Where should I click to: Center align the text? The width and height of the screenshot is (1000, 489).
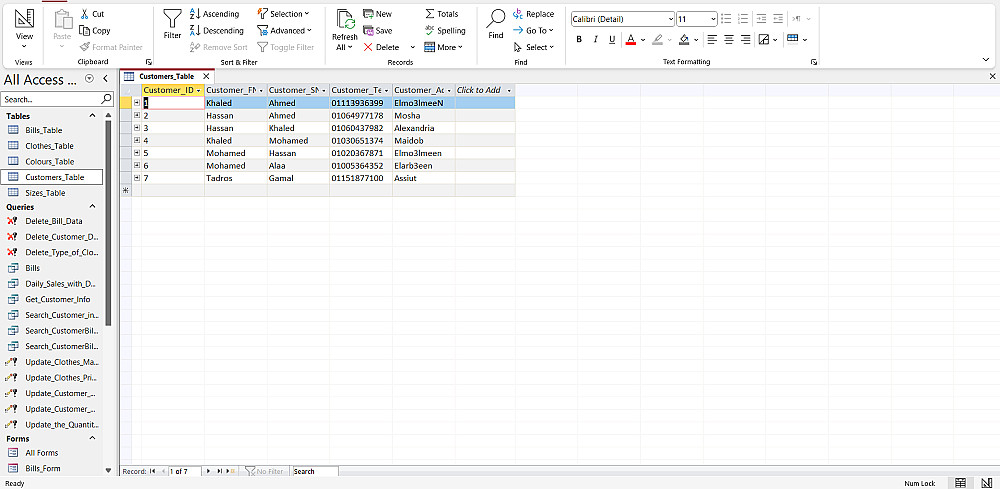point(728,40)
